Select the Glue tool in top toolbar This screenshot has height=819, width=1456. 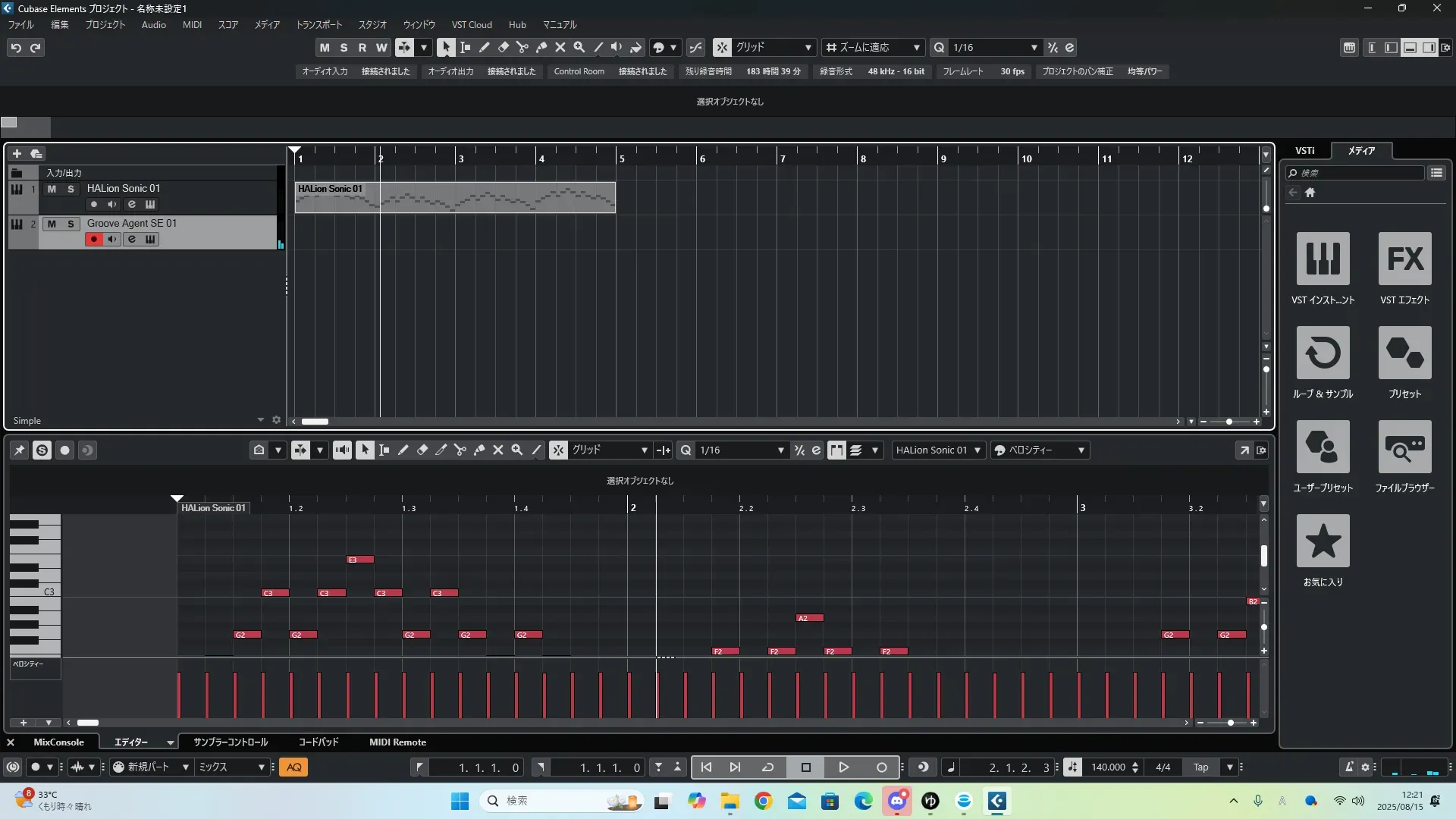point(541,47)
